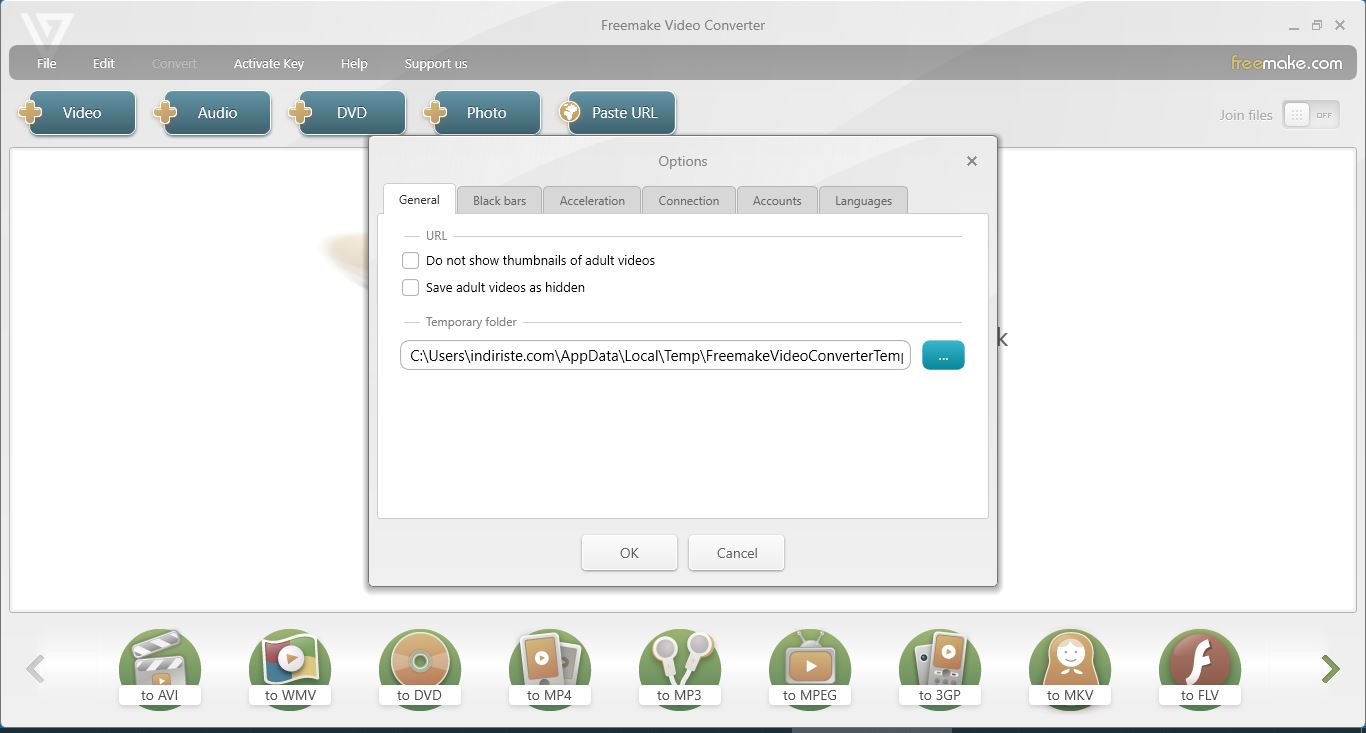Add an Audio file
Screen dimensions: 1366x733
(x=212, y=113)
